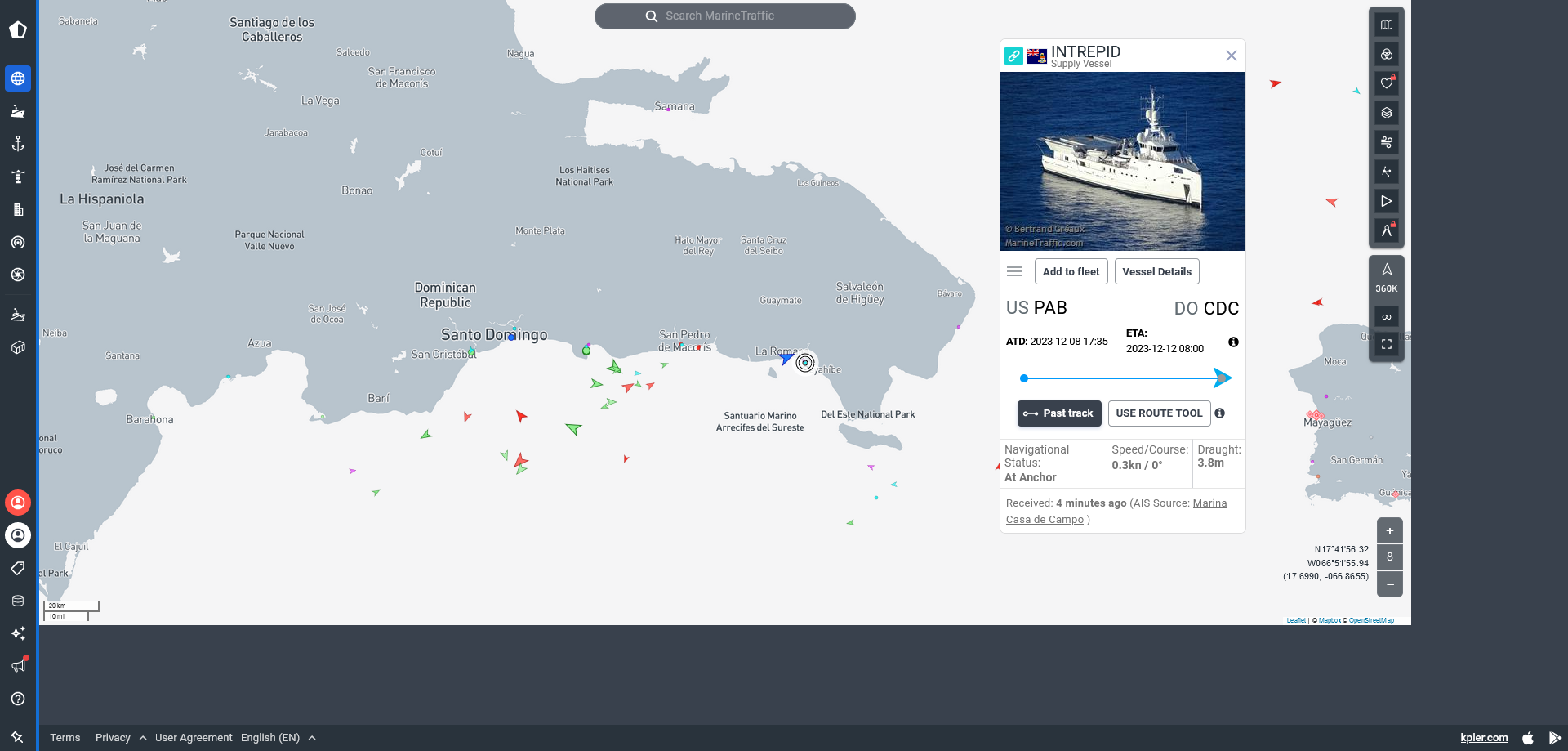Open the hamburger menu in vessel panel

[1014, 271]
